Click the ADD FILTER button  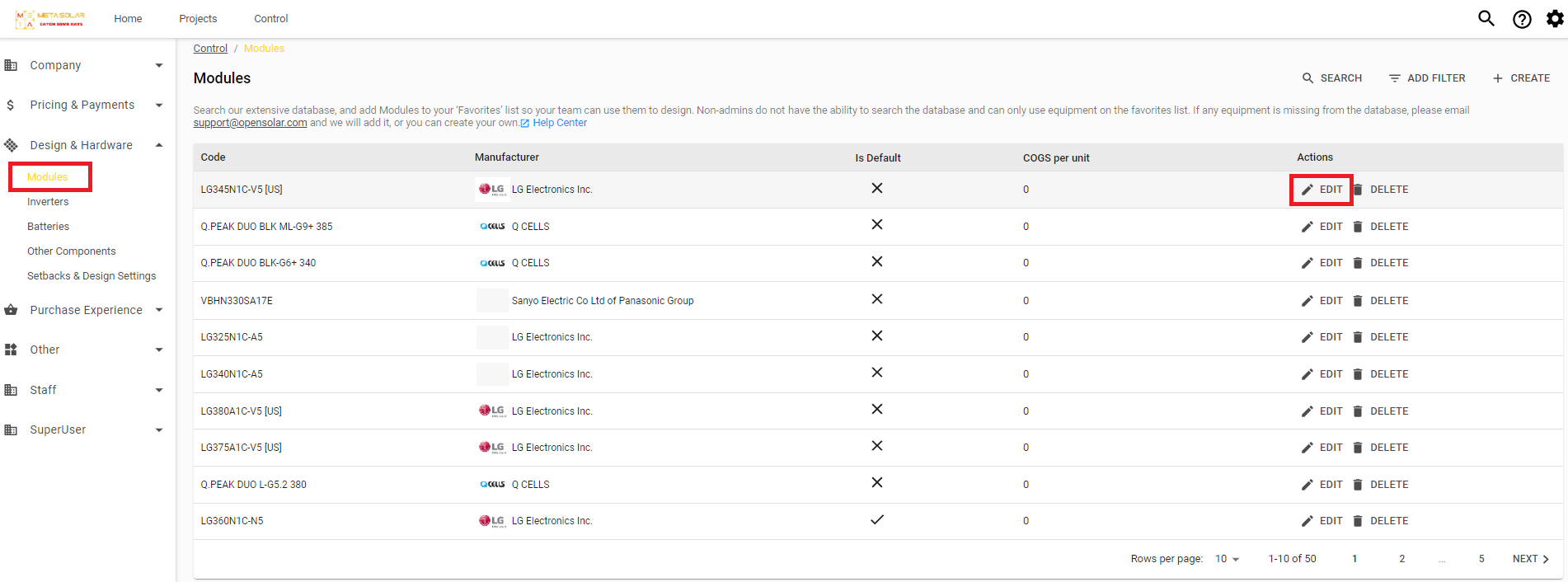[x=1427, y=78]
